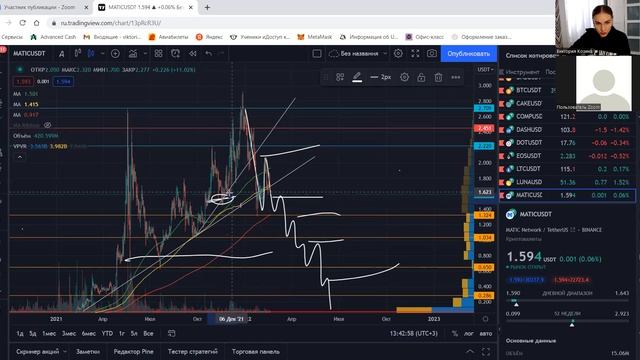
Task: Open the Indicators chart icon
Action: tap(133, 53)
